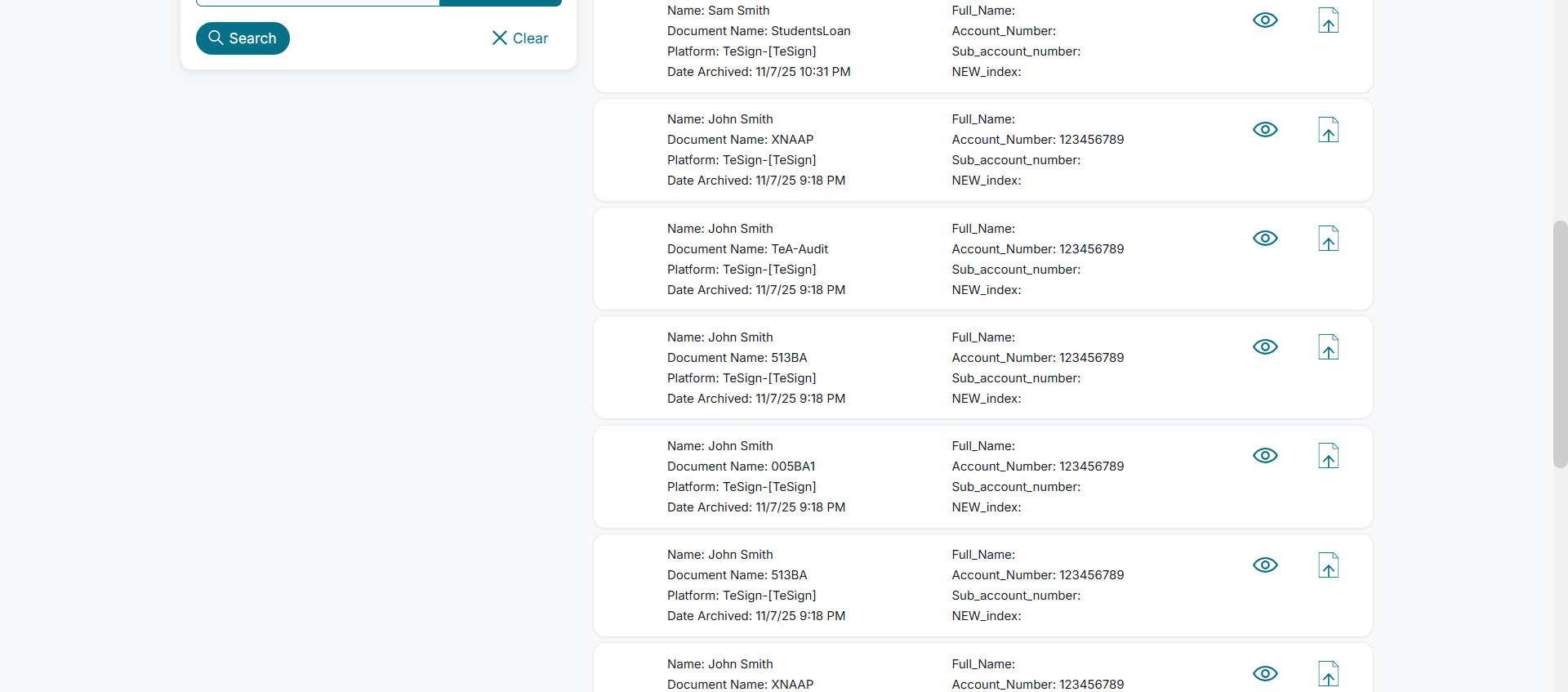Click eye icon of the cut-off bottom XNAAP record
This screenshot has width=1568, height=692.
[x=1265, y=674]
